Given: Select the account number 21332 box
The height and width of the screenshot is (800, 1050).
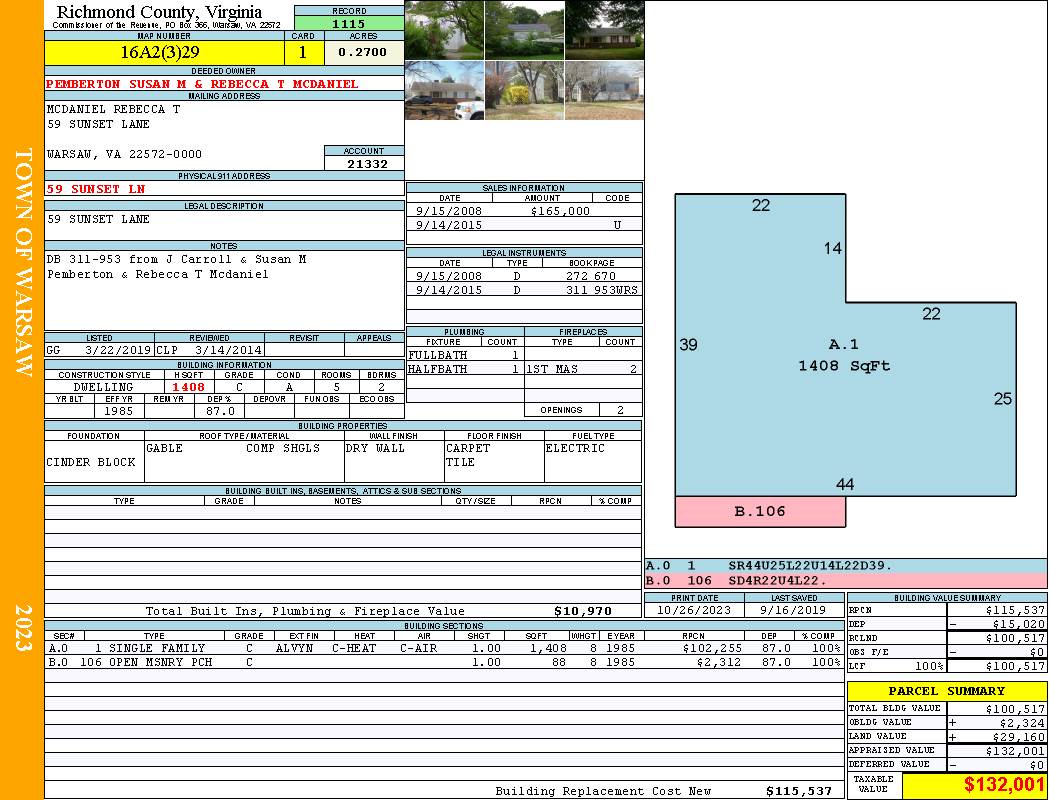Looking at the screenshot, I should (x=364, y=164).
